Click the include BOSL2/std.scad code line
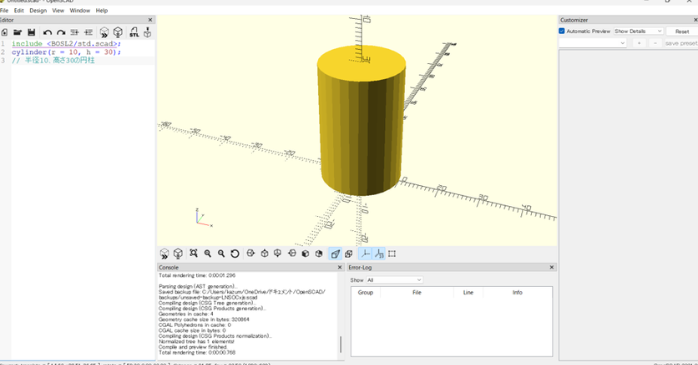Image resolution: width=698 pixels, height=365 pixels. (x=66, y=44)
